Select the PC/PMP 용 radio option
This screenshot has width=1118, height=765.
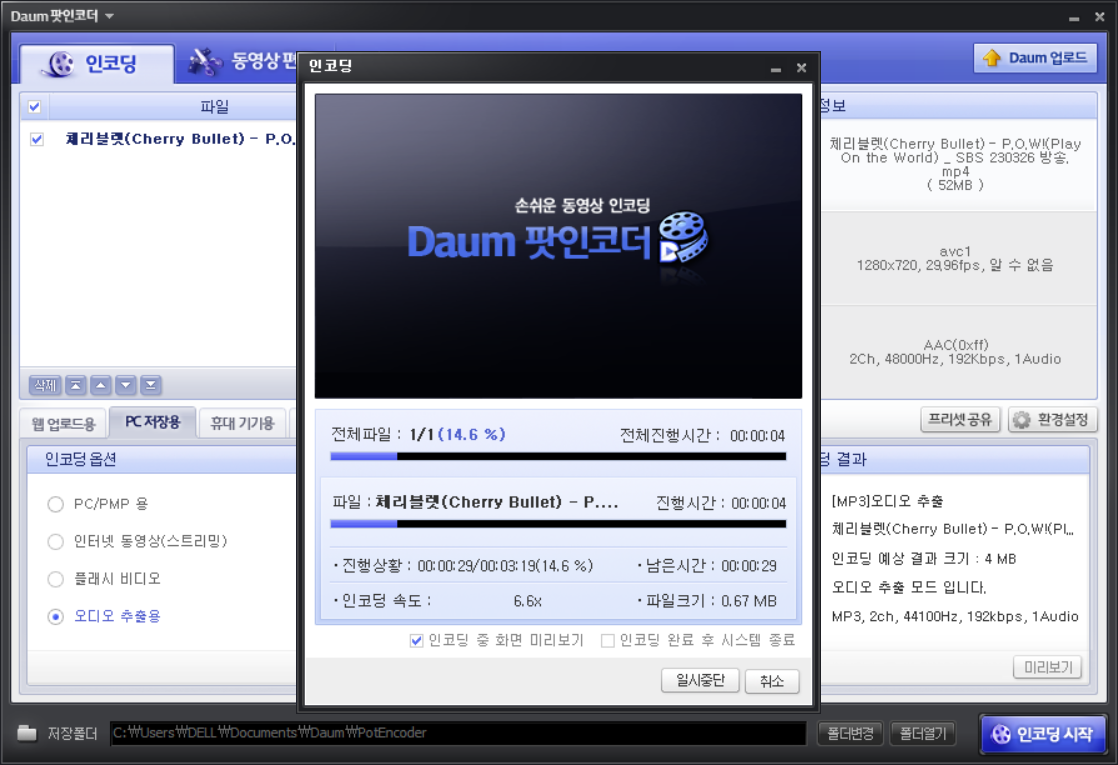point(56,504)
